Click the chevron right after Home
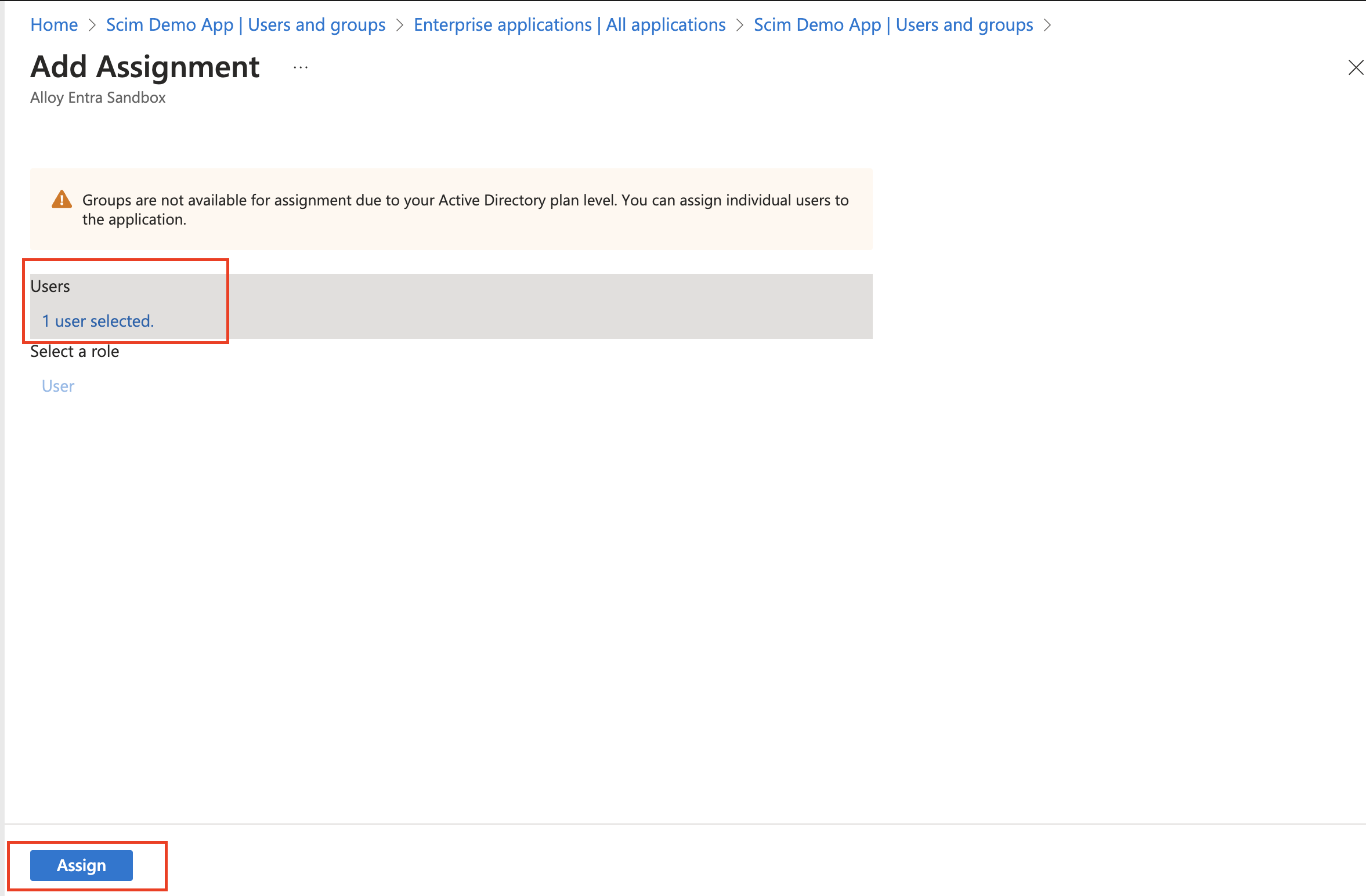Image resolution: width=1366 pixels, height=896 pixels. [x=92, y=25]
